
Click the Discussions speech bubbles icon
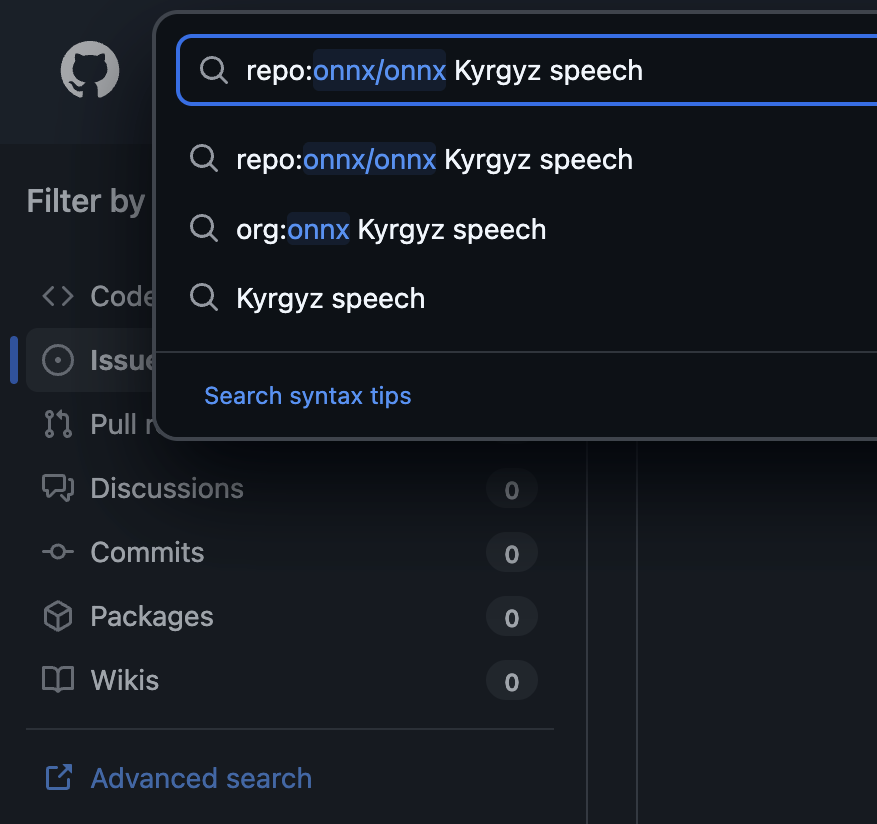[x=58, y=488]
